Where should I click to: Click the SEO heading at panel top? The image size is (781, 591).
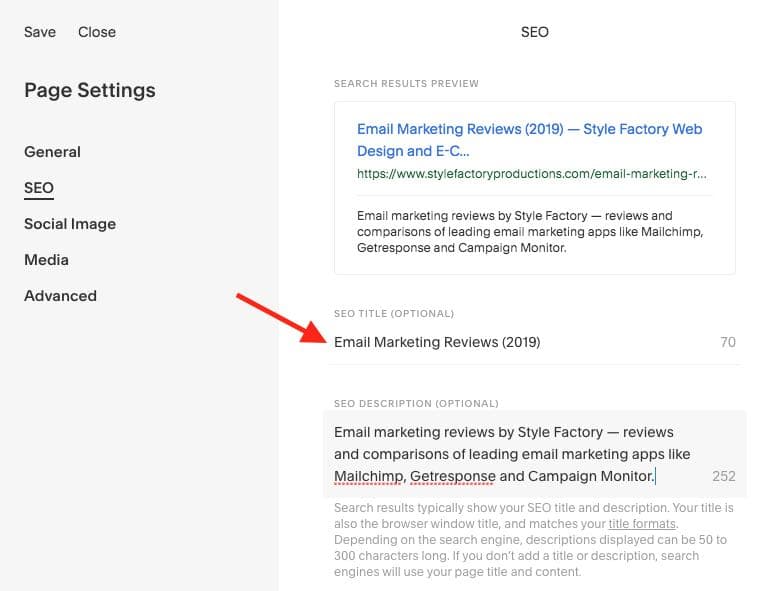point(535,32)
